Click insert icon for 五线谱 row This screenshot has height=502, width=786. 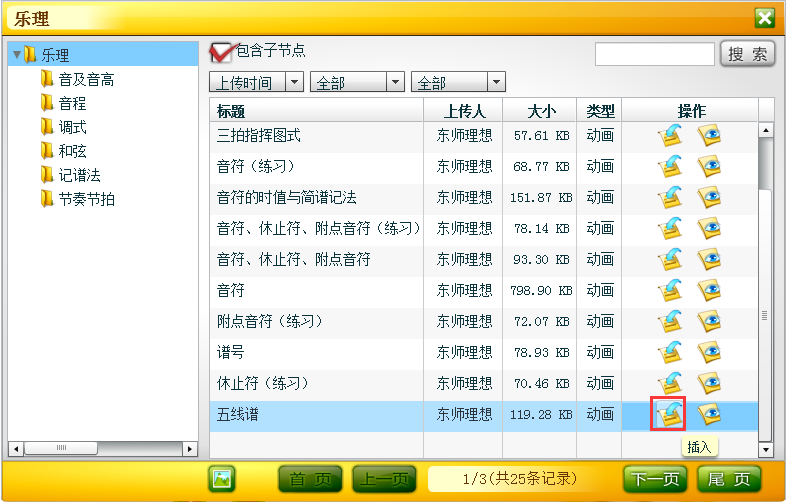click(667, 414)
